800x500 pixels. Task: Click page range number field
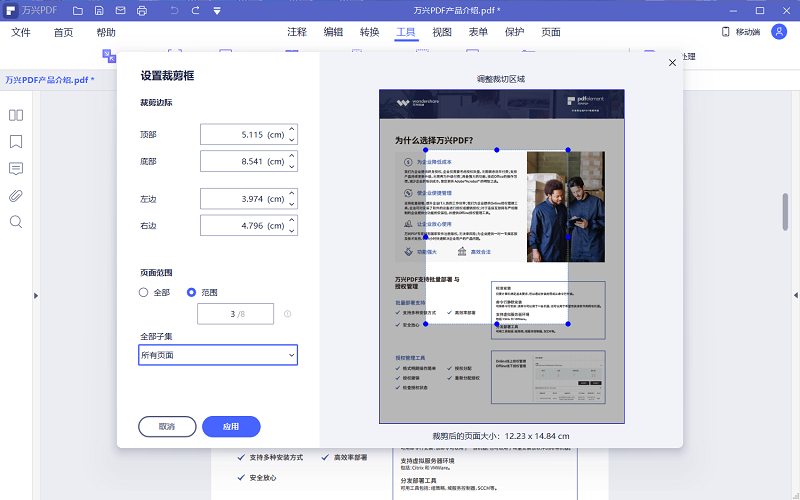[x=235, y=314]
